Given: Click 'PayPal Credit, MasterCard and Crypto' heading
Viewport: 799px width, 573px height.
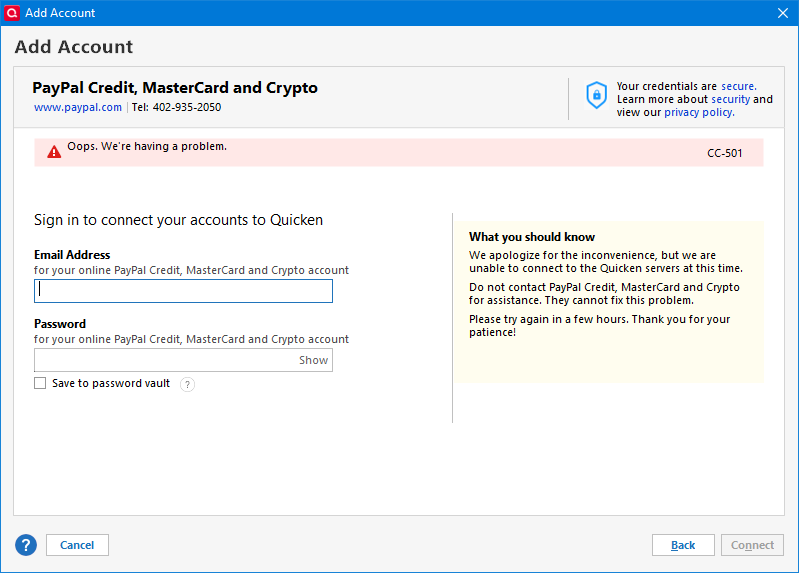Looking at the screenshot, I should click(175, 88).
